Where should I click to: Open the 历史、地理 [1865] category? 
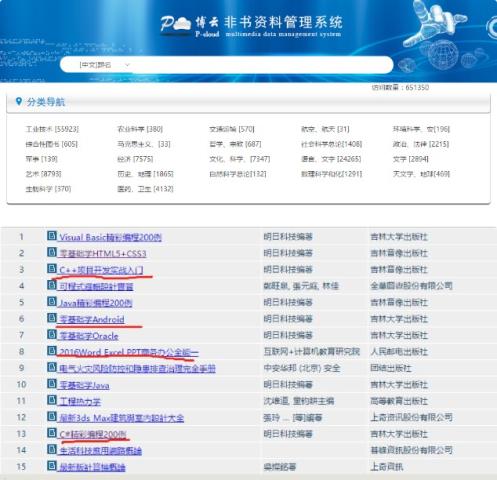(145, 174)
